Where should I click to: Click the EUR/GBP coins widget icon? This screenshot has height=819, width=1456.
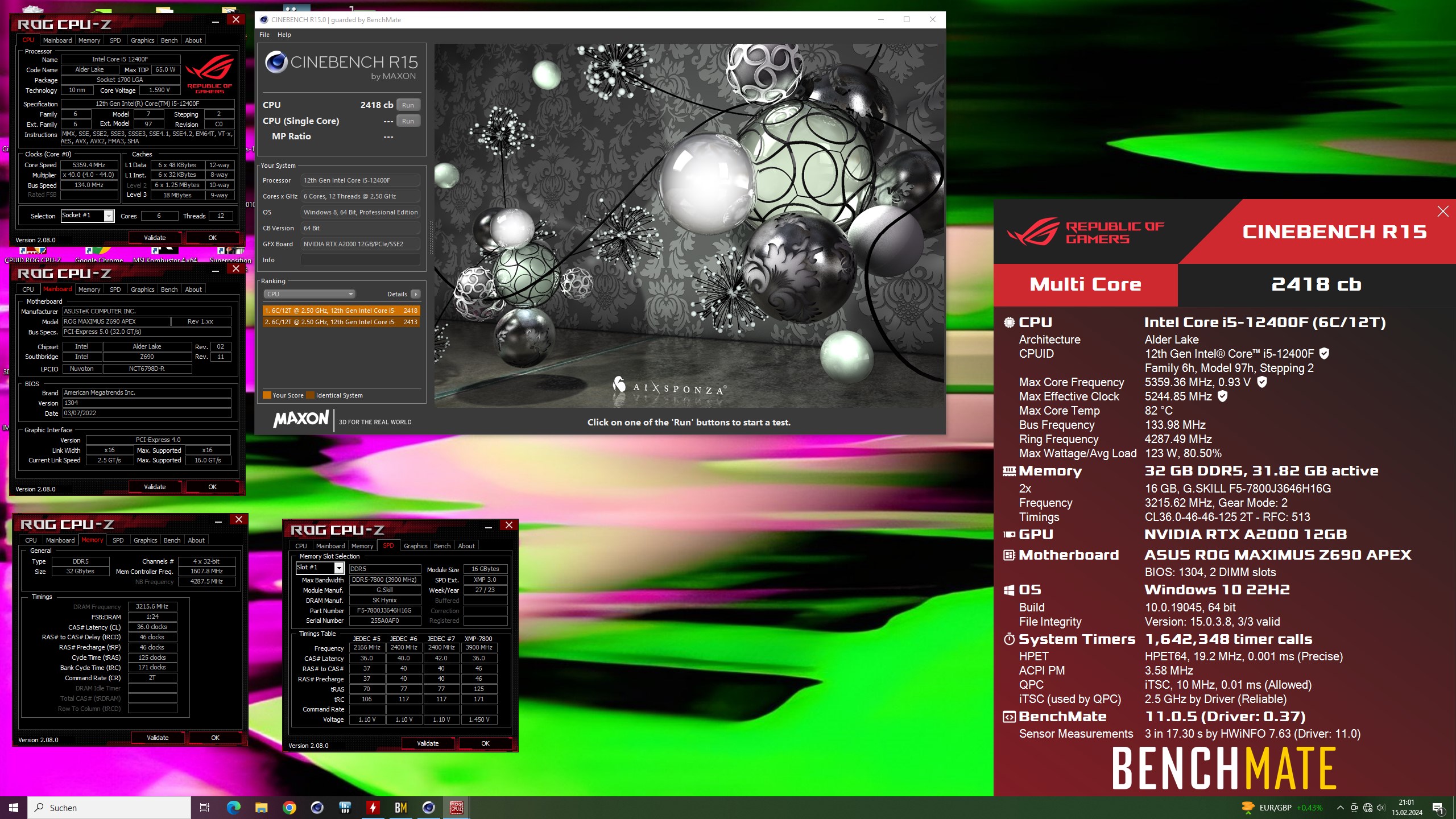(x=1248, y=807)
